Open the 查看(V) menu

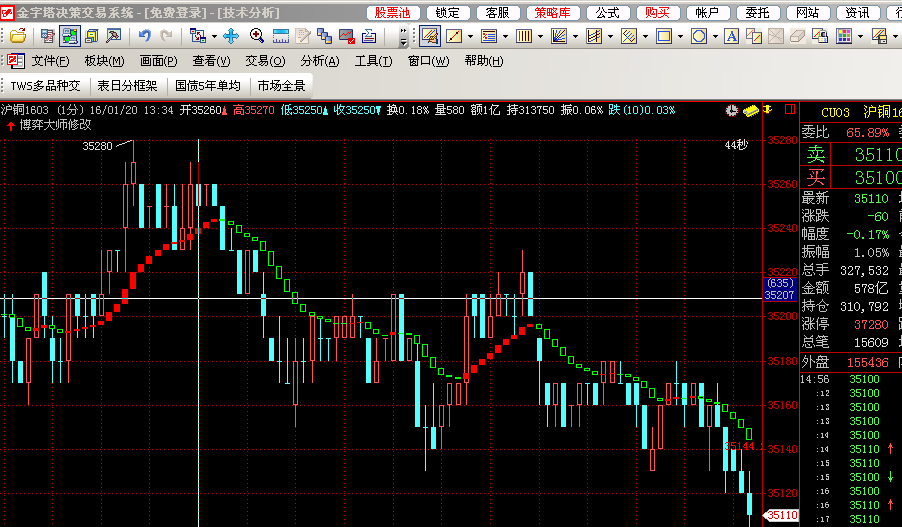pos(211,61)
